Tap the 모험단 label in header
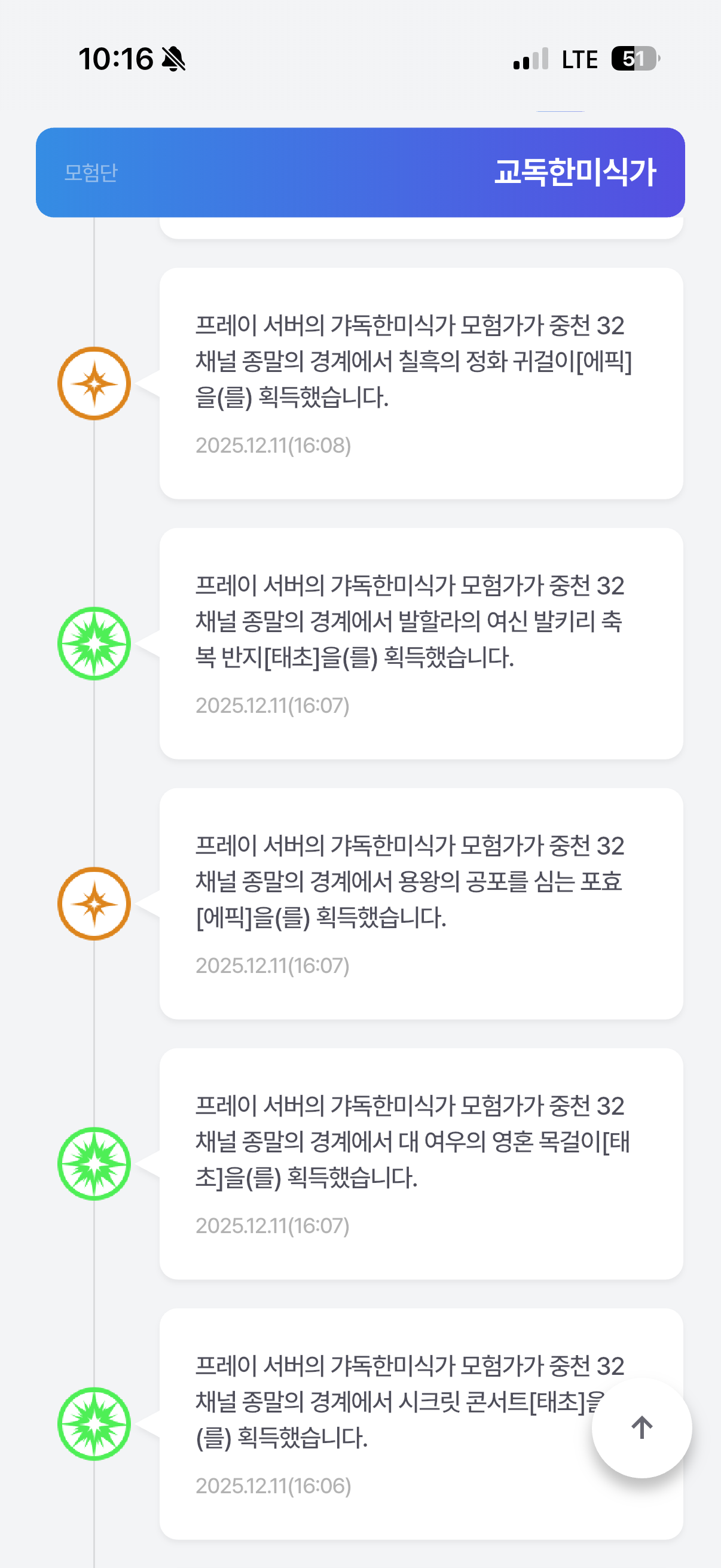 coord(91,173)
